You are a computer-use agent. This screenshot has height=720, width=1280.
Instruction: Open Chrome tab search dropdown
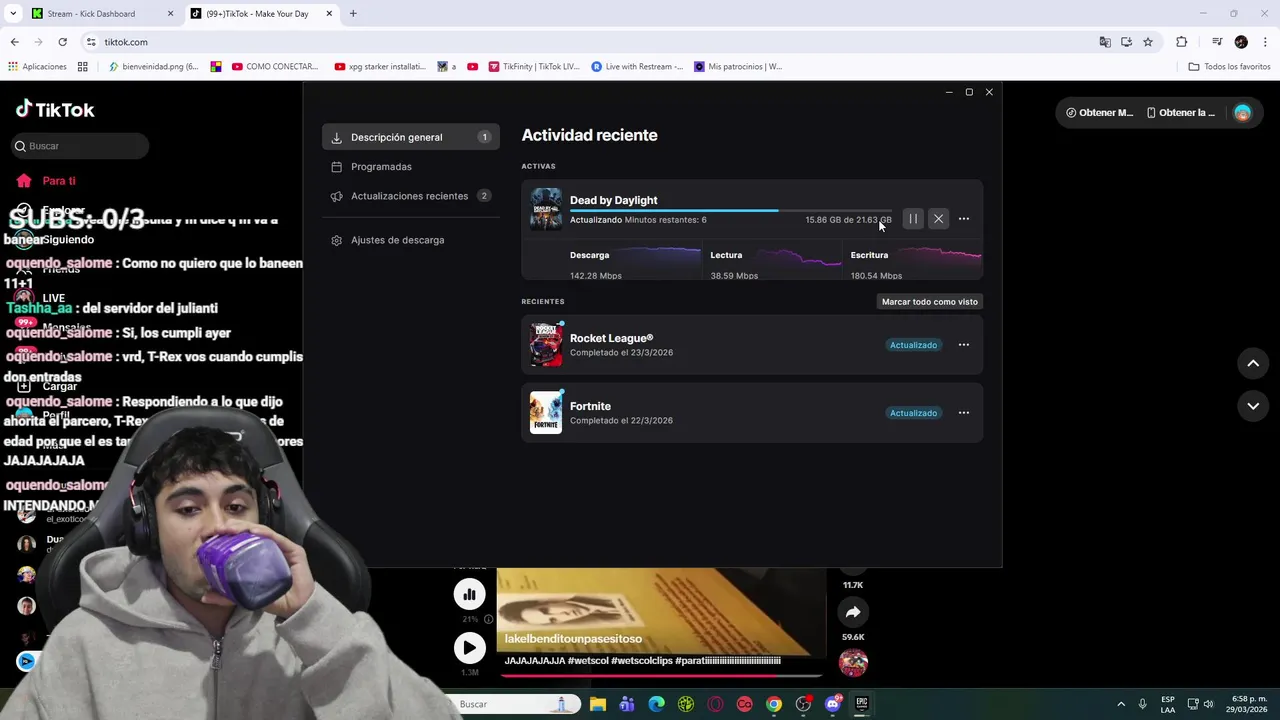(12, 14)
